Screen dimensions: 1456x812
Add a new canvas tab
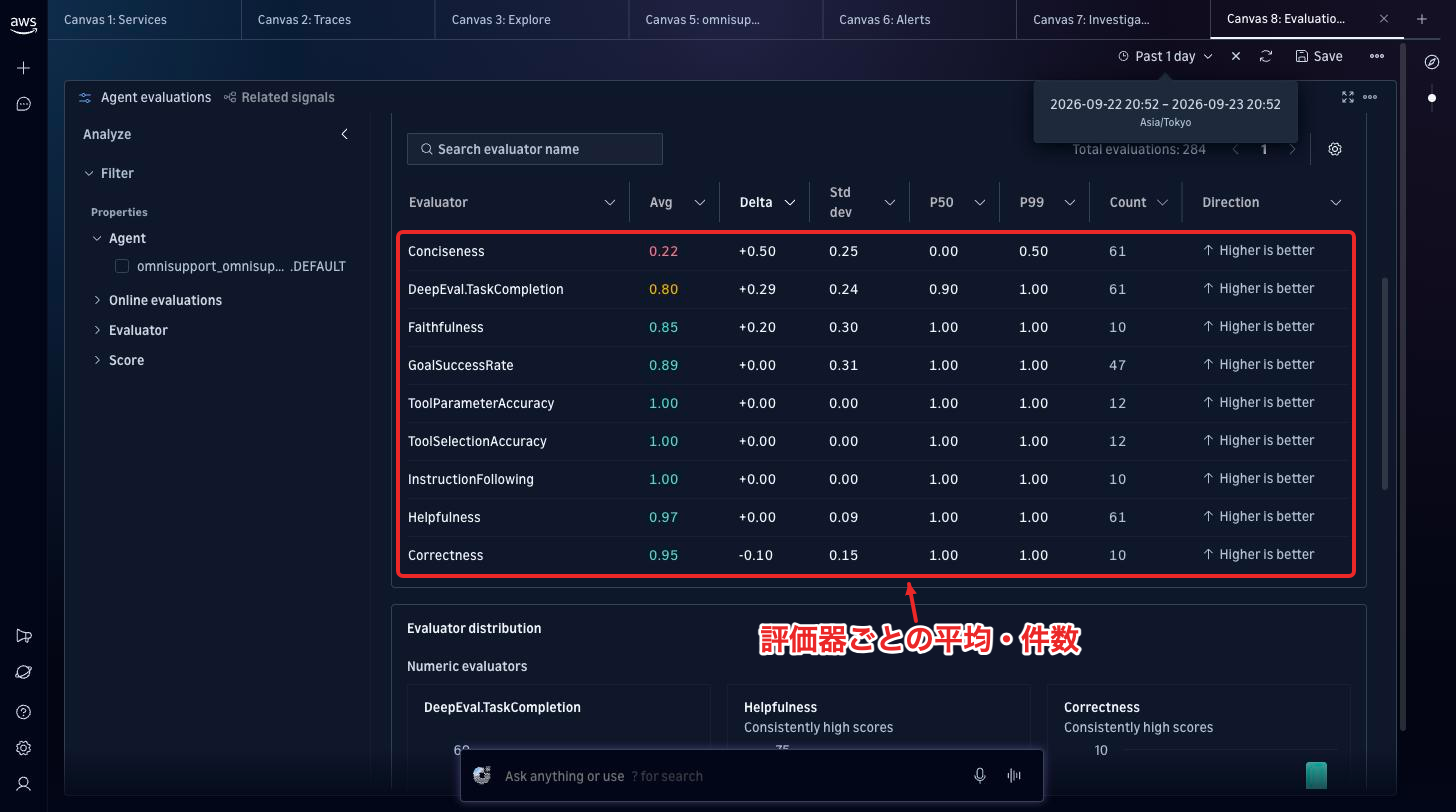[x=1422, y=19]
